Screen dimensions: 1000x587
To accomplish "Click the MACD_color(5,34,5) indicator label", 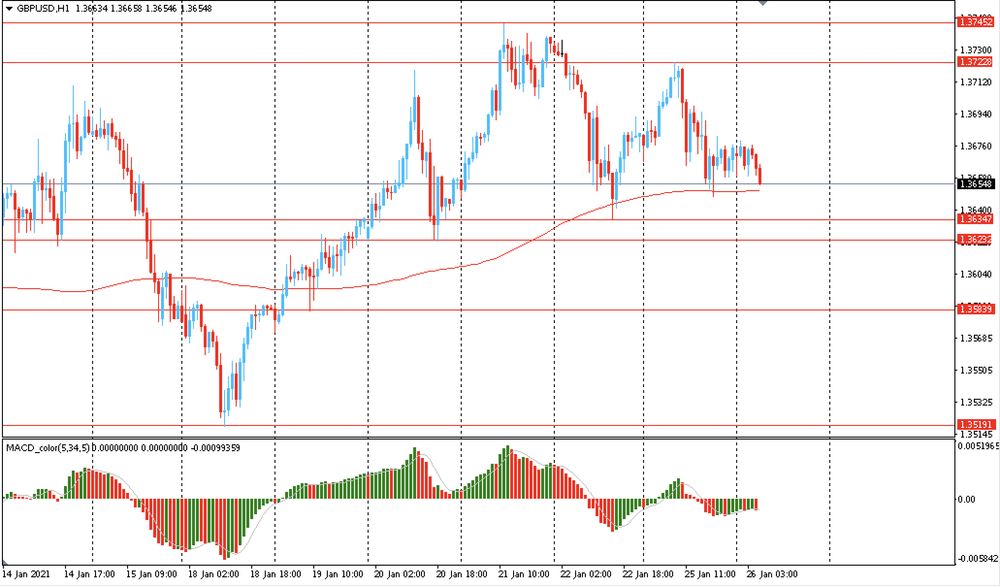I will point(48,448).
